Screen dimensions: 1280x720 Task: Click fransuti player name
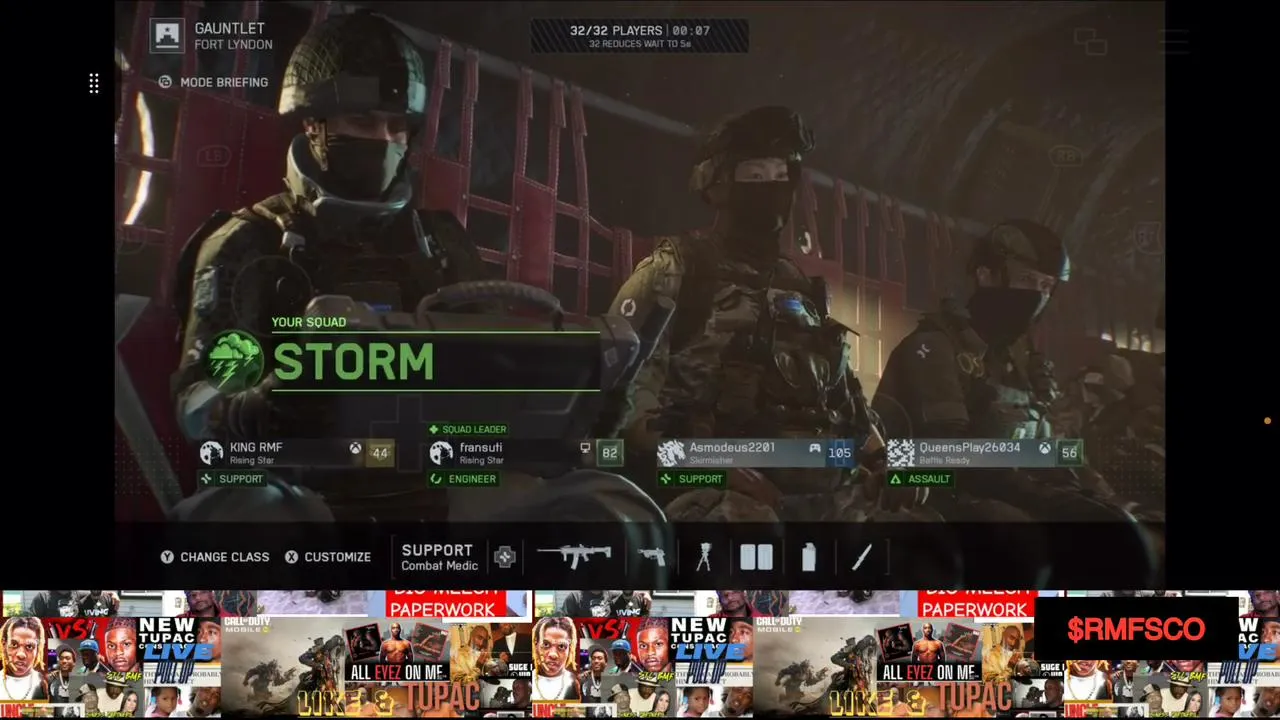click(481, 447)
